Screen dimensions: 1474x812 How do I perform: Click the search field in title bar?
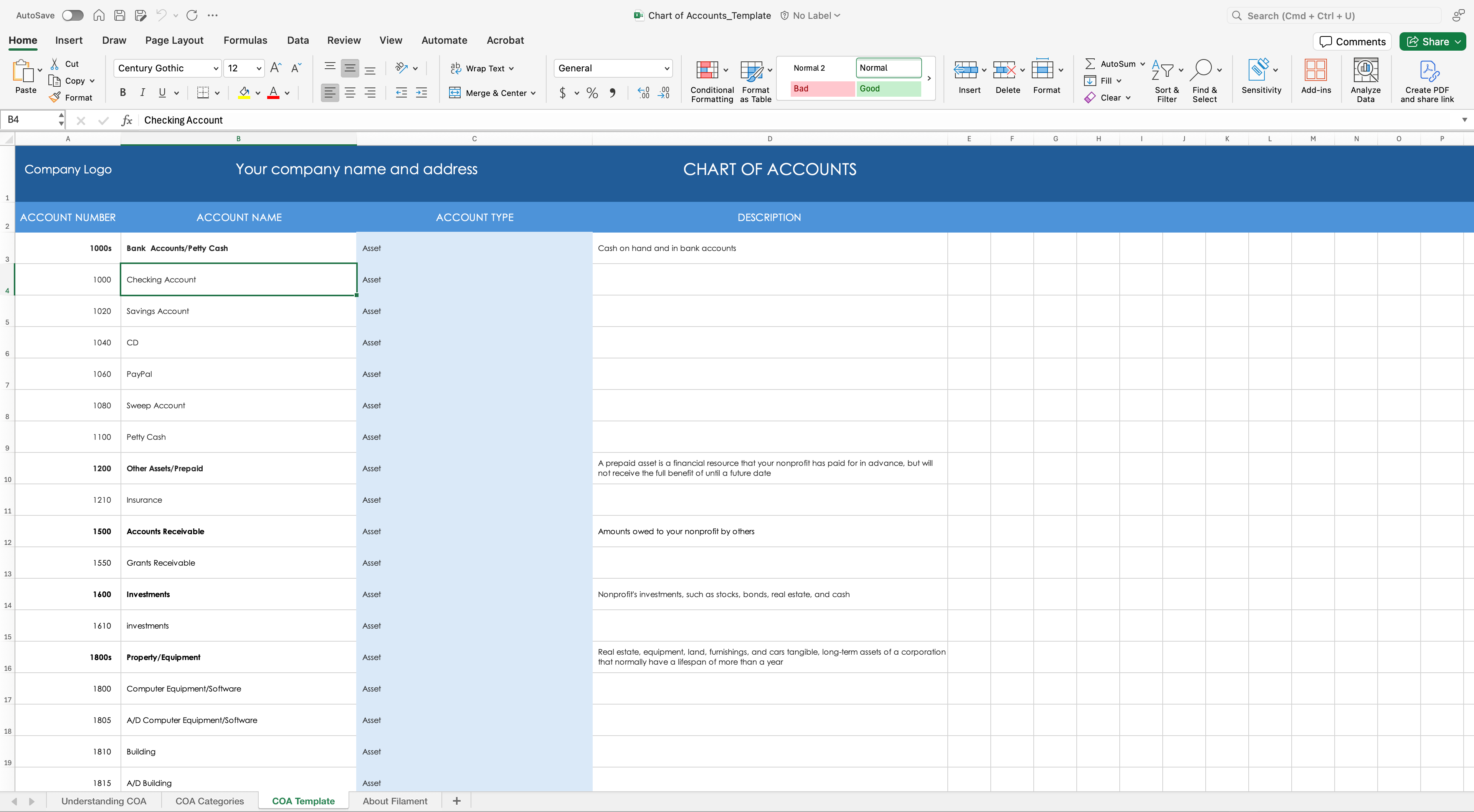coord(1333,15)
